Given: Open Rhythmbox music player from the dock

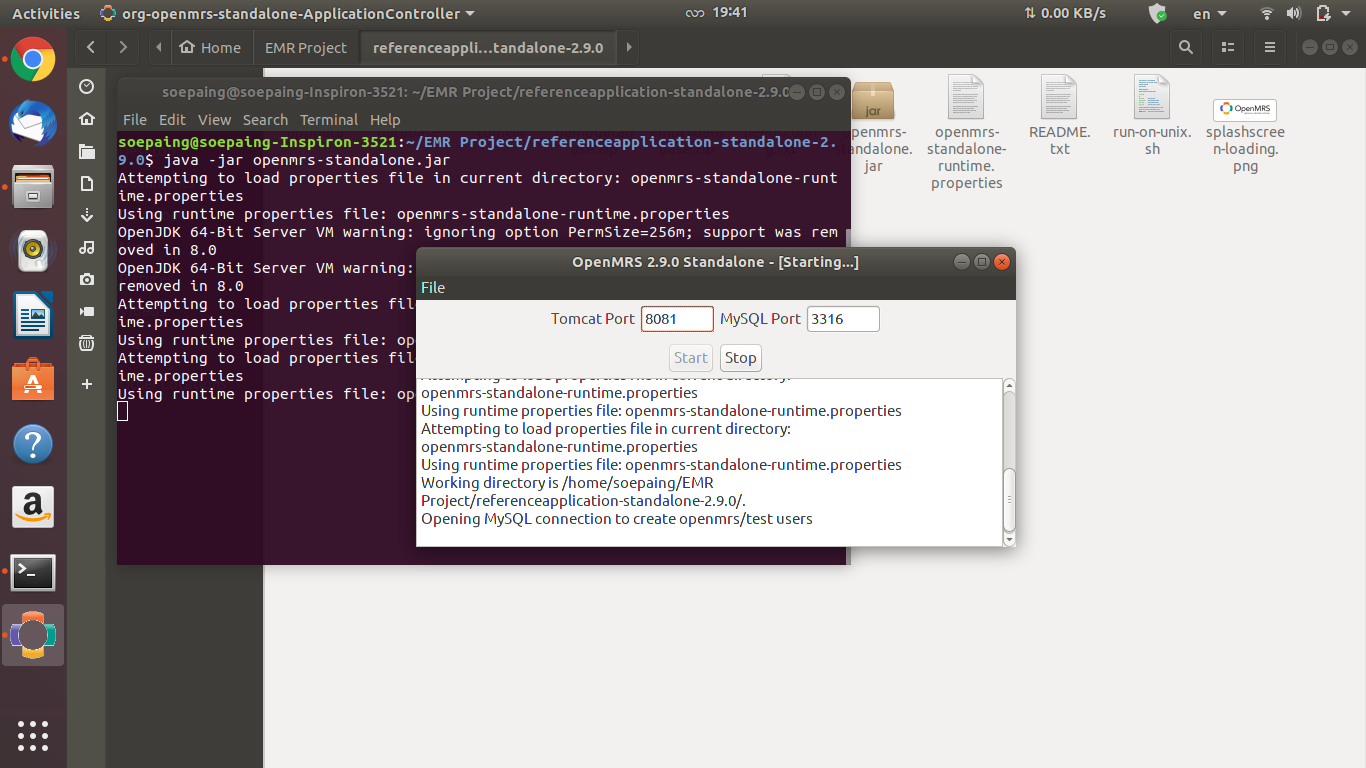Looking at the screenshot, I should pos(33,251).
